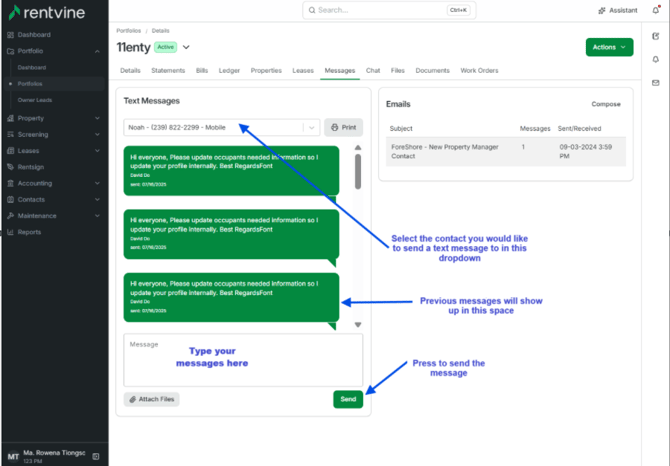The image size is (670, 466).
Task: Open Portfolios sidebar sub-item
Action: pyautogui.click(x=30, y=84)
